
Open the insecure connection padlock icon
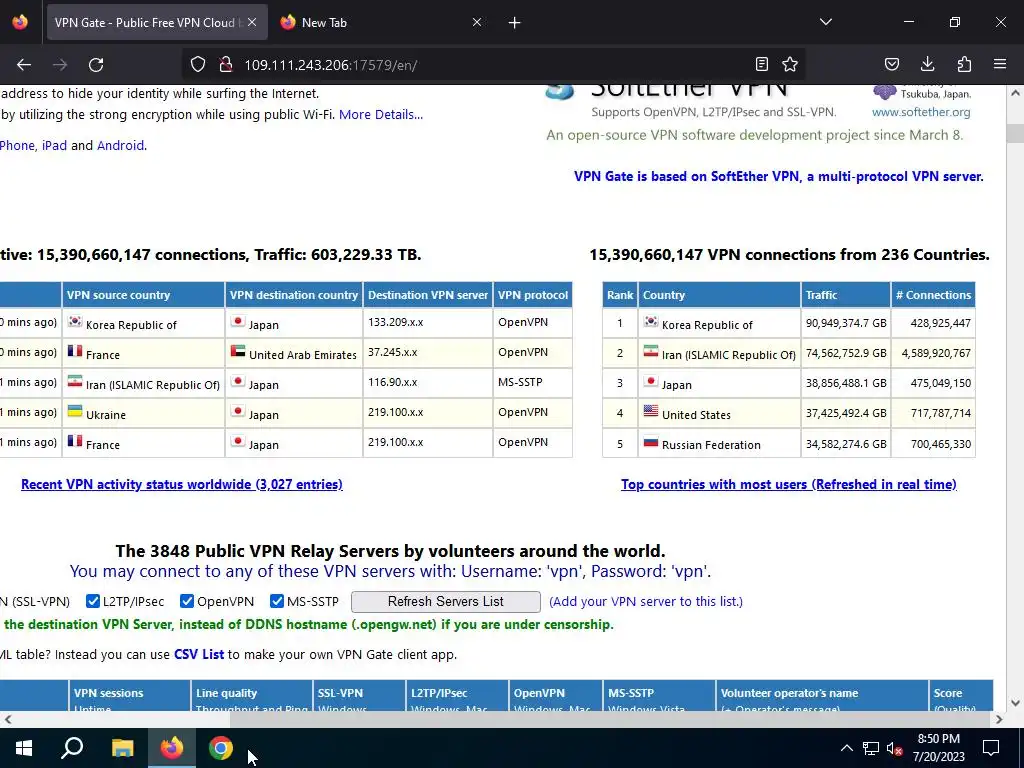click(x=226, y=65)
